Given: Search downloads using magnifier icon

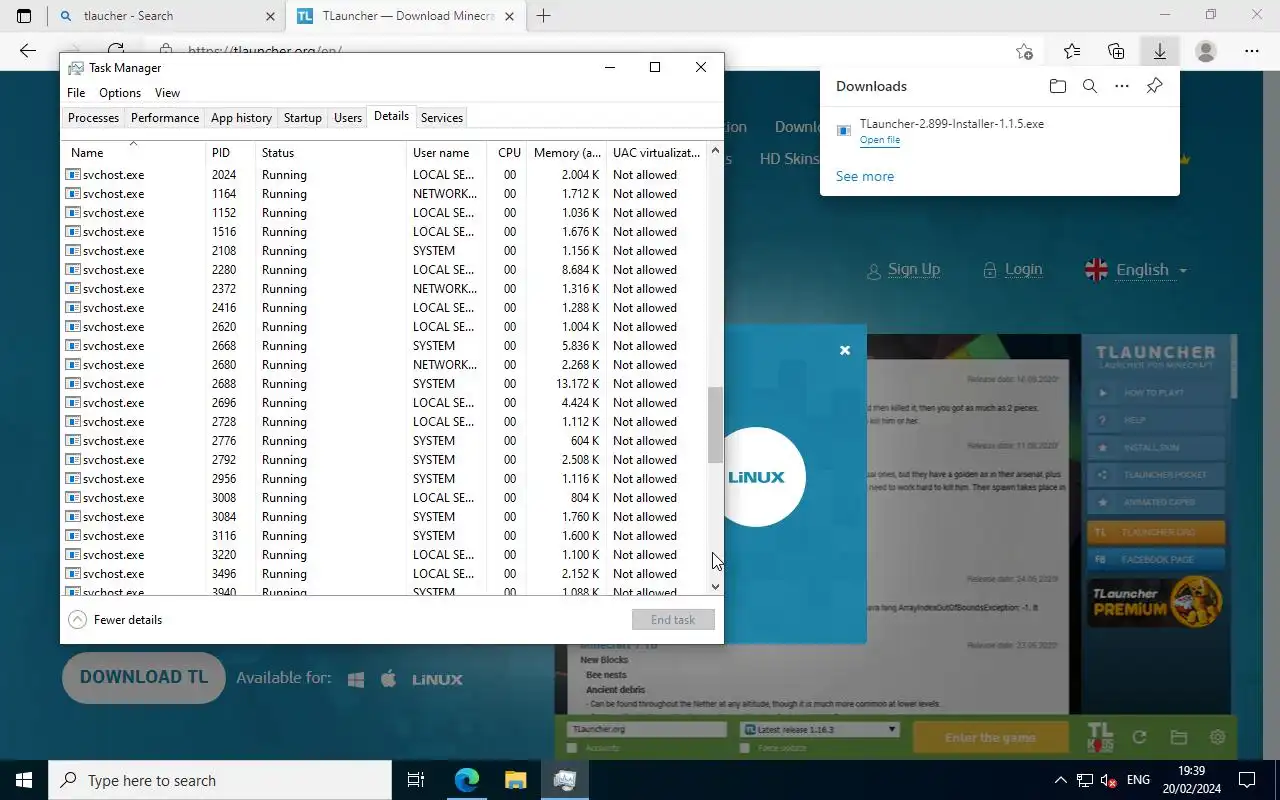Looking at the screenshot, I should tap(1090, 86).
